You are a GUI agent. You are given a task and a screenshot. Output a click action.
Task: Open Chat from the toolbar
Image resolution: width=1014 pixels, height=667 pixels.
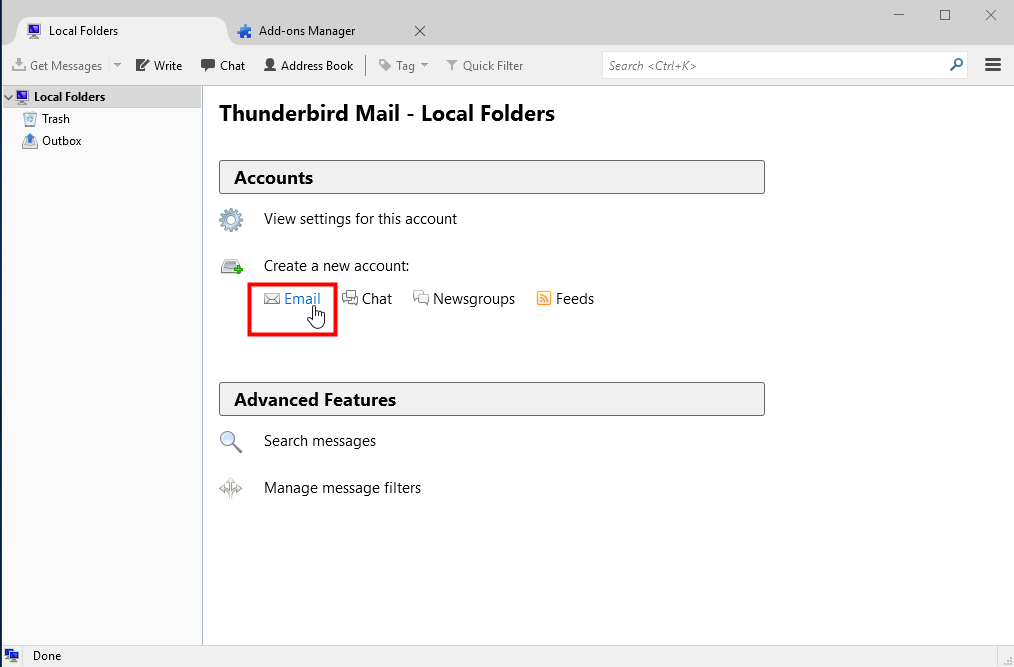222,65
